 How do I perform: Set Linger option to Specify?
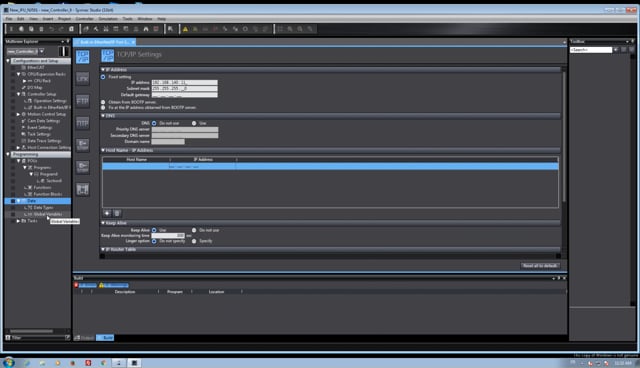[x=194, y=241]
